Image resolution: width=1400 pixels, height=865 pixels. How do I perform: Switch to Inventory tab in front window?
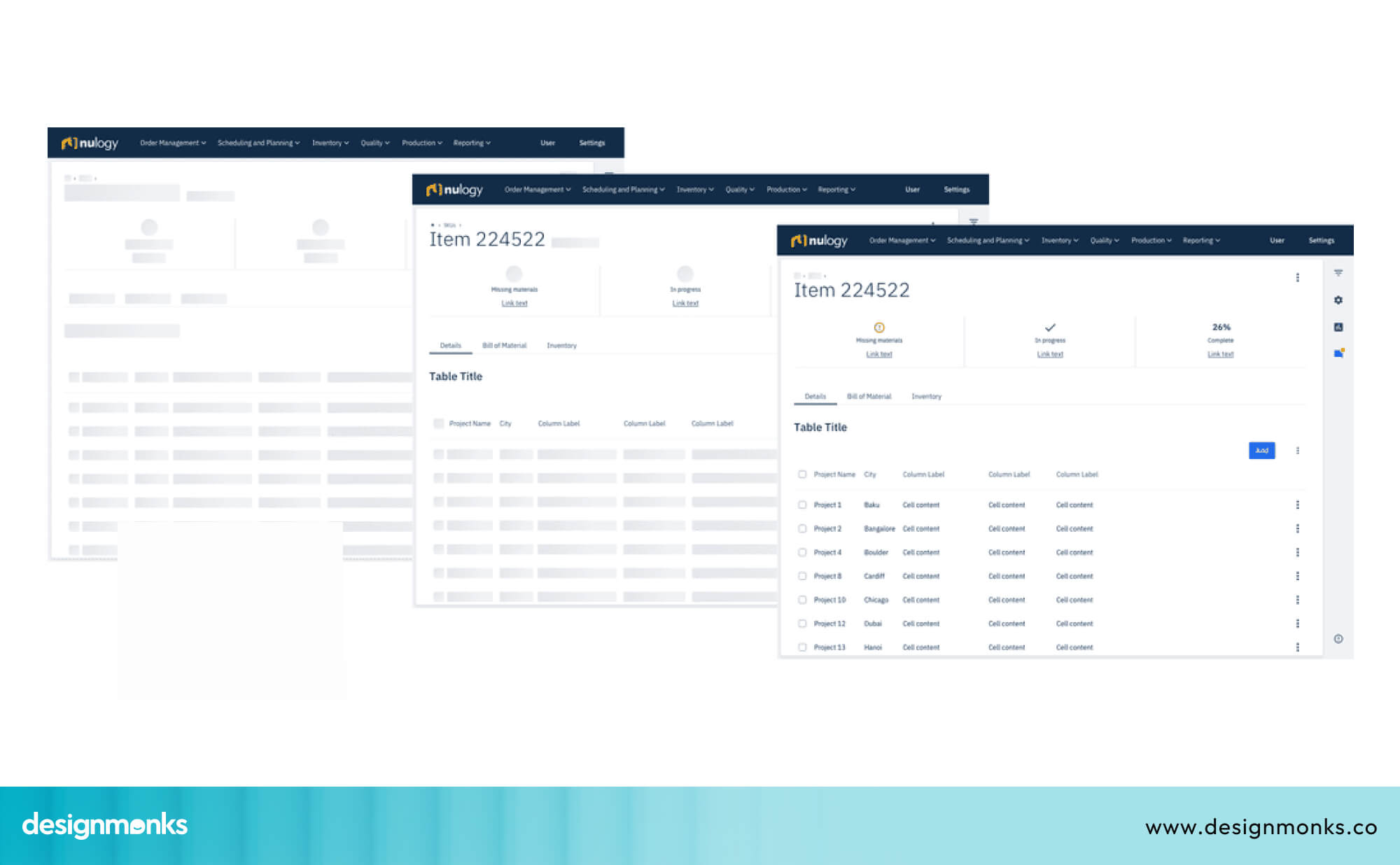tap(926, 397)
